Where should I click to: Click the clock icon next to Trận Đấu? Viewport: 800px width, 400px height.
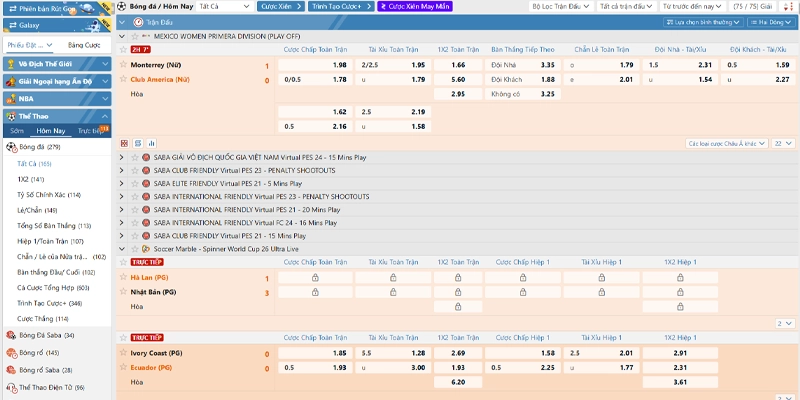click(138, 22)
